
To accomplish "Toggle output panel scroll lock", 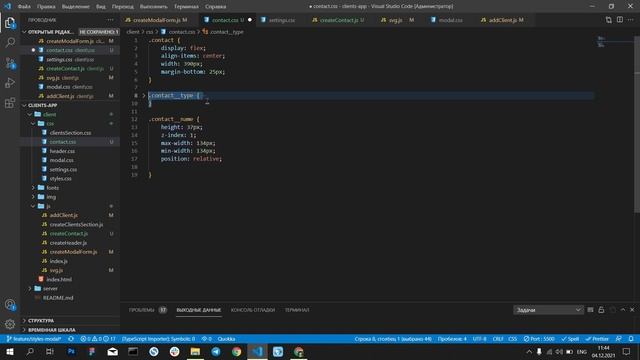I will (x=601, y=310).
